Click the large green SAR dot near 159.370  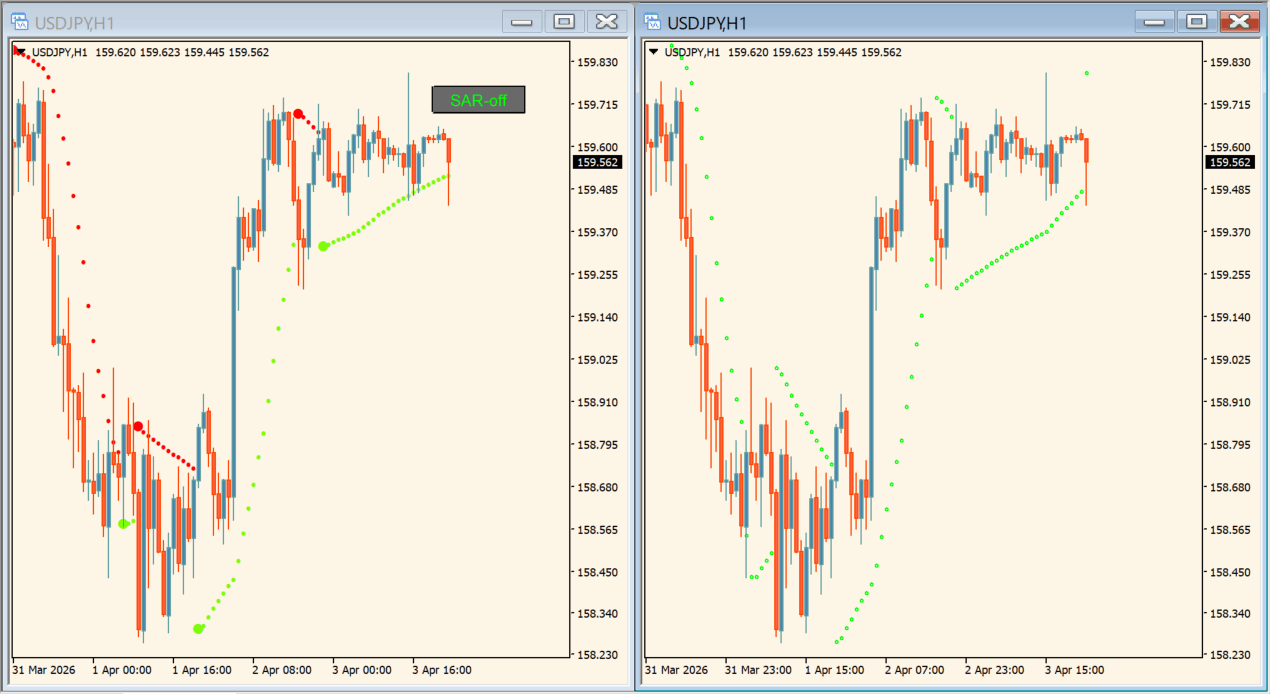point(322,244)
